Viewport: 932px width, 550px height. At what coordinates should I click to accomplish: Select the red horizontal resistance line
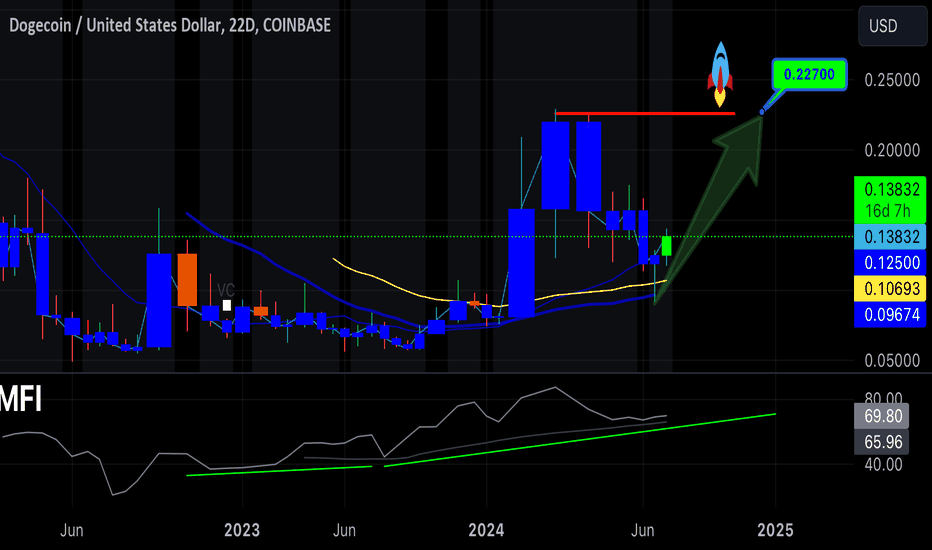pos(645,113)
